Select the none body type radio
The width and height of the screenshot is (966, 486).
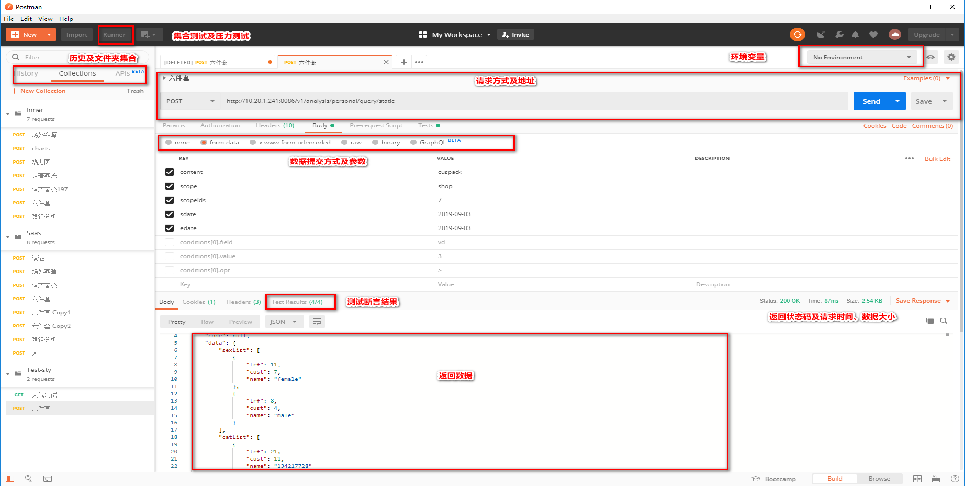pyautogui.click(x=168, y=142)
